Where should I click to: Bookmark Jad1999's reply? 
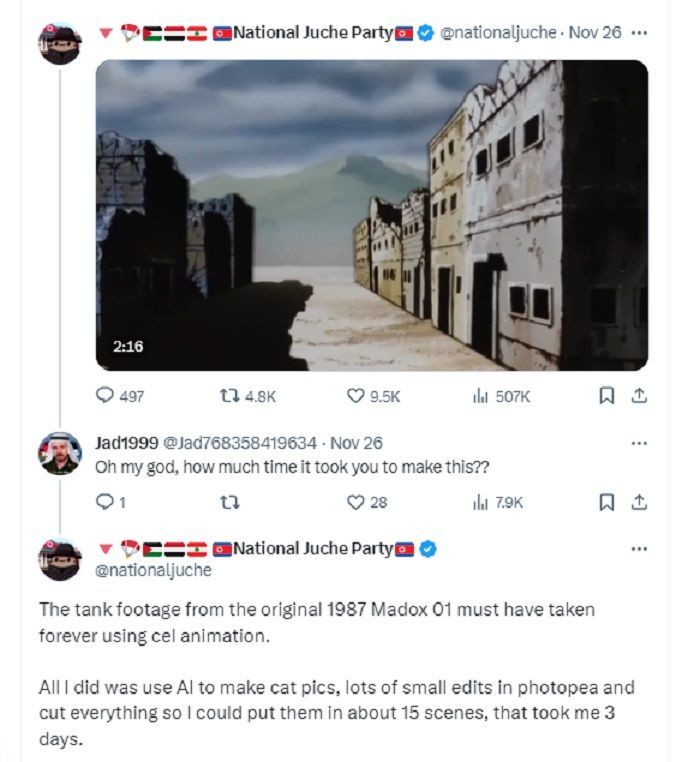click(x=606, y=502)
